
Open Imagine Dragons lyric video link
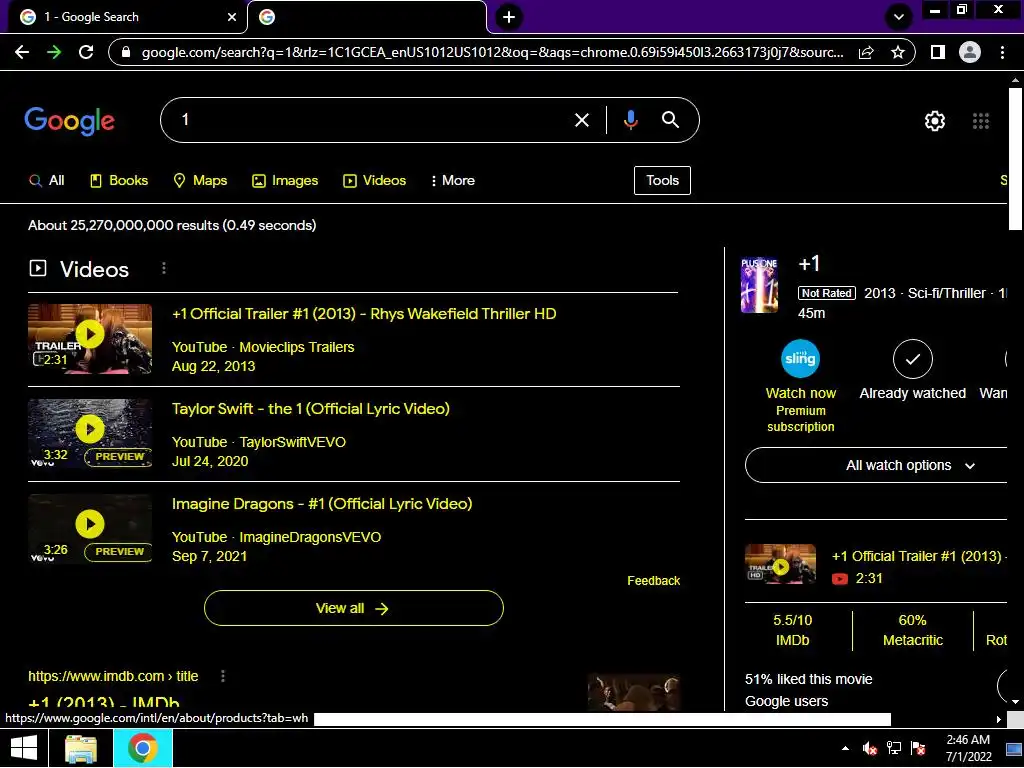coord(321,504)
